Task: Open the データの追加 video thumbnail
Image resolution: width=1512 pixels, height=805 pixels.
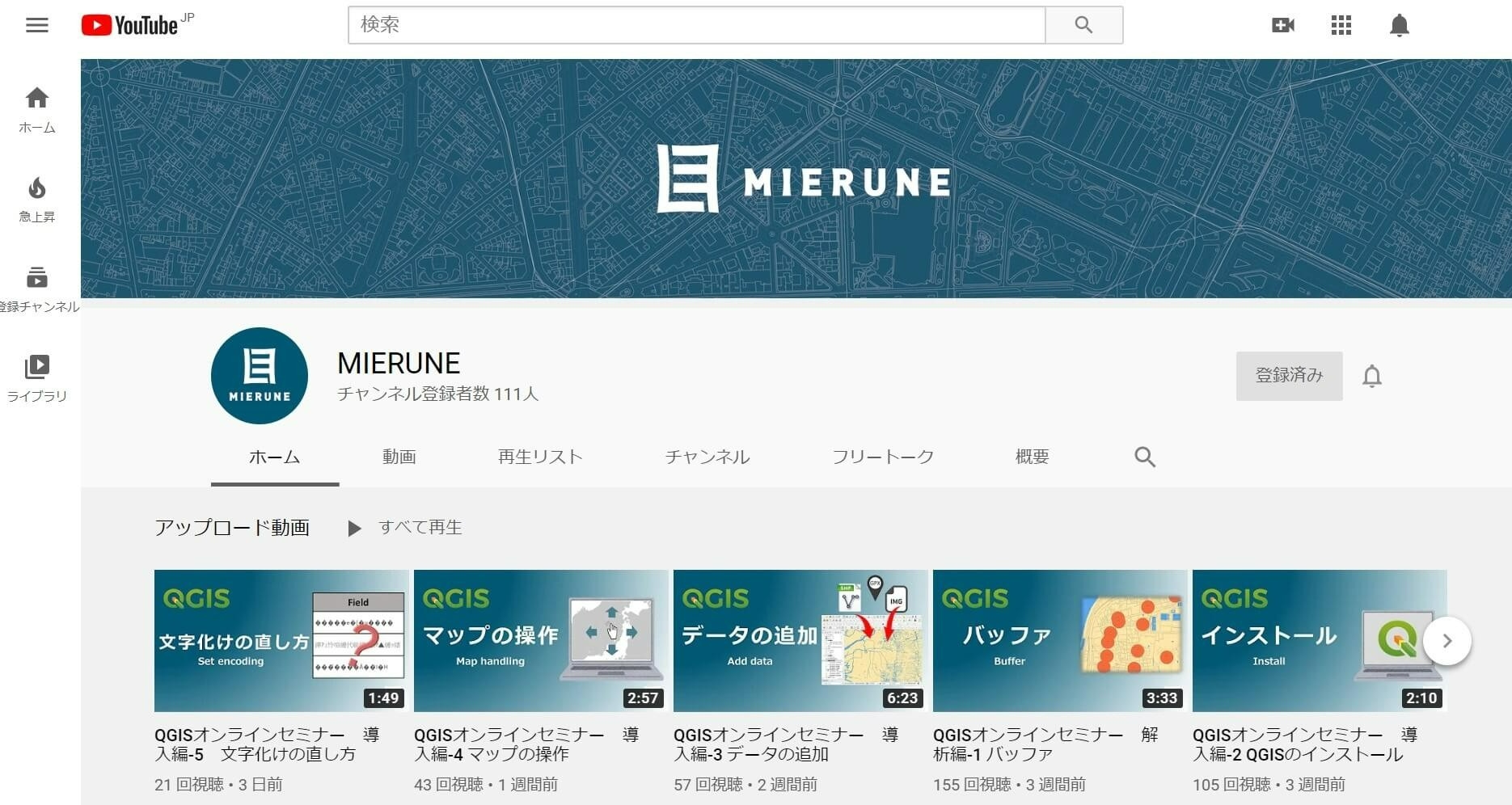Action: [800, 641]
